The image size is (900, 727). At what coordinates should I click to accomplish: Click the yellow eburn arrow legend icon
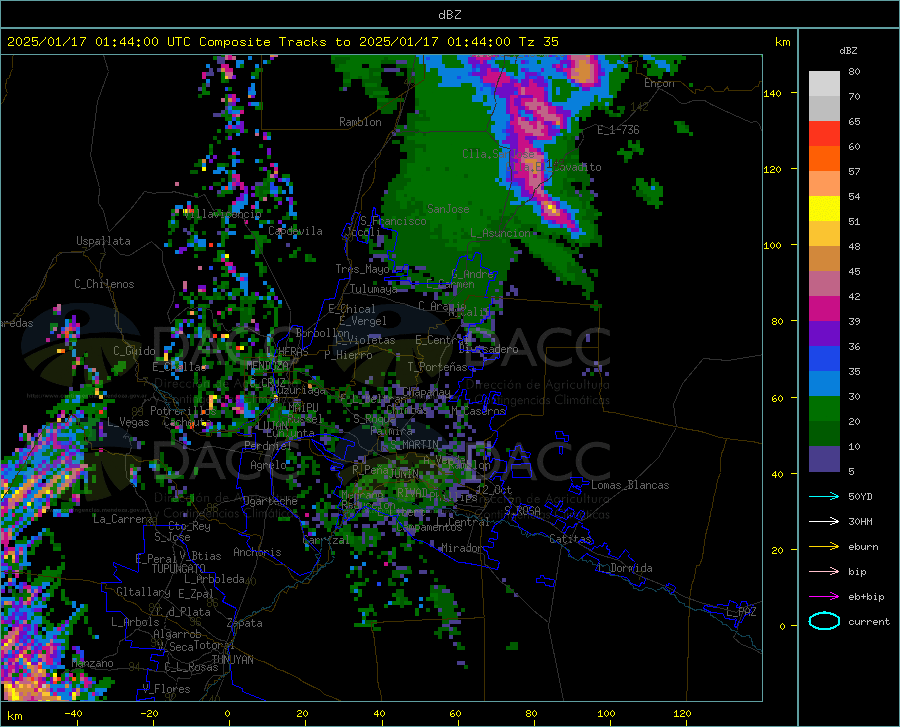[x=824, y=547]
